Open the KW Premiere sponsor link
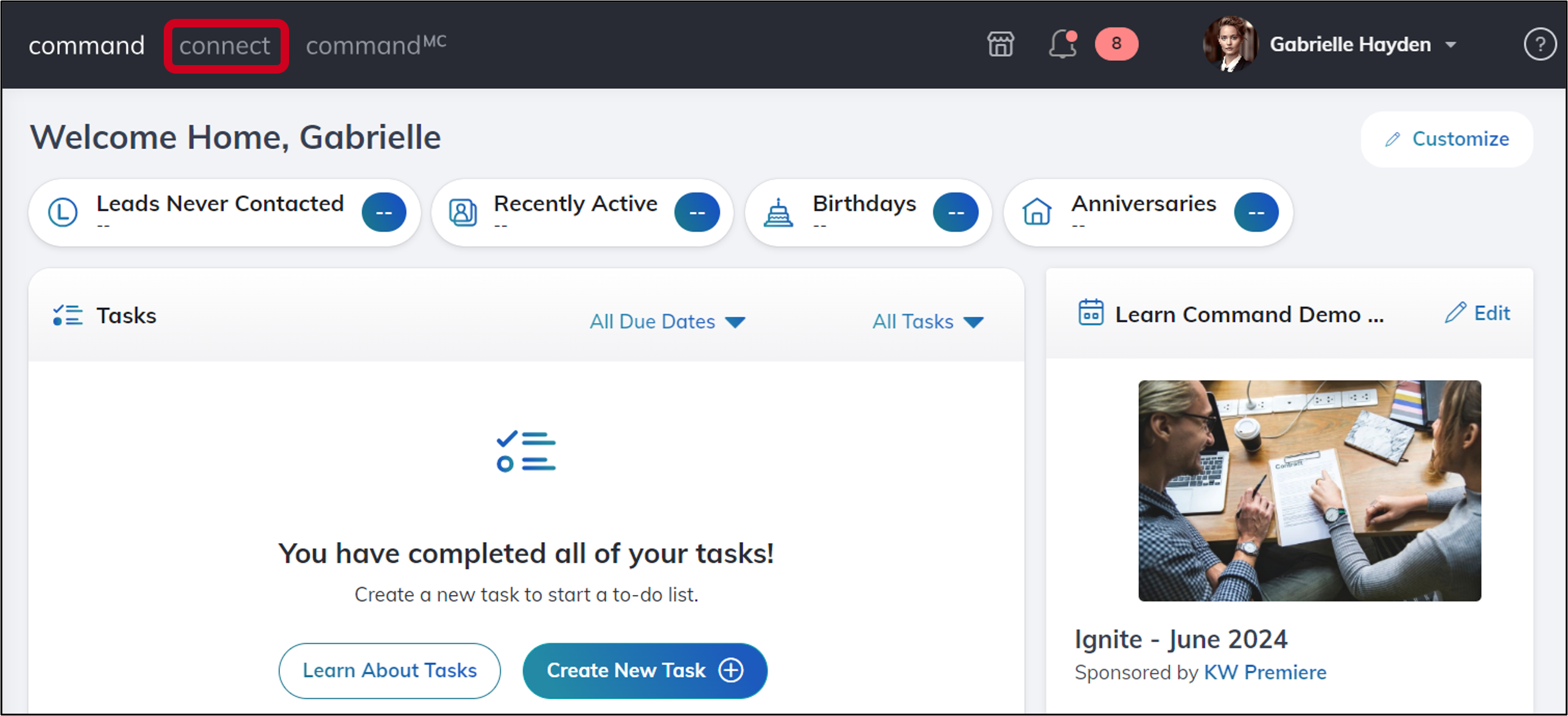This screenshot has height=716, width=1568. coord(1265,672)
